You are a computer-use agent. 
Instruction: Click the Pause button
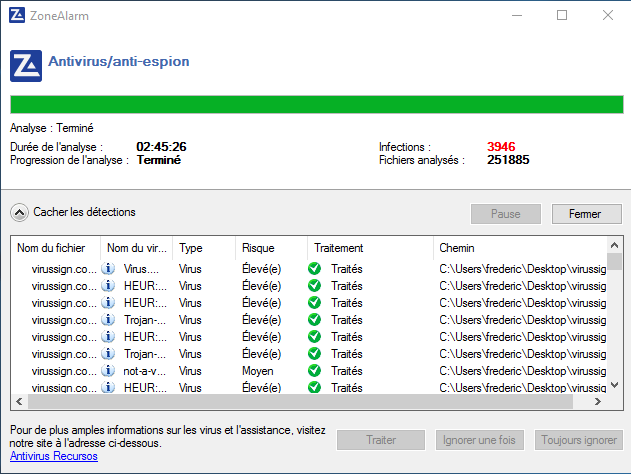pos(506,214)
